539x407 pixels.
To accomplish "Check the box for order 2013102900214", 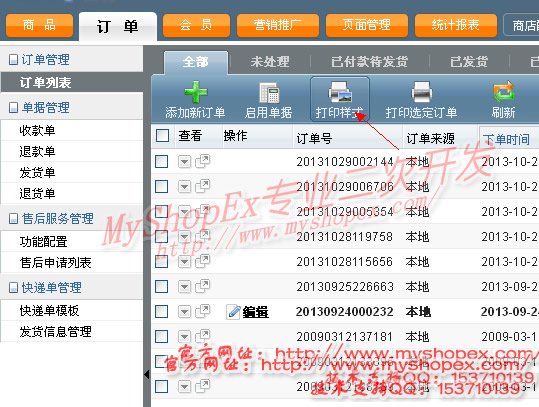I will point(162,161).
